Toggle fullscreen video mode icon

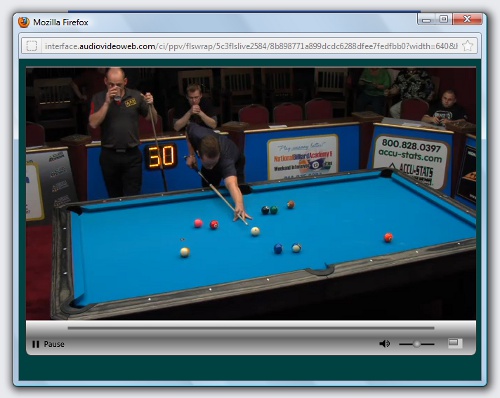455,343
